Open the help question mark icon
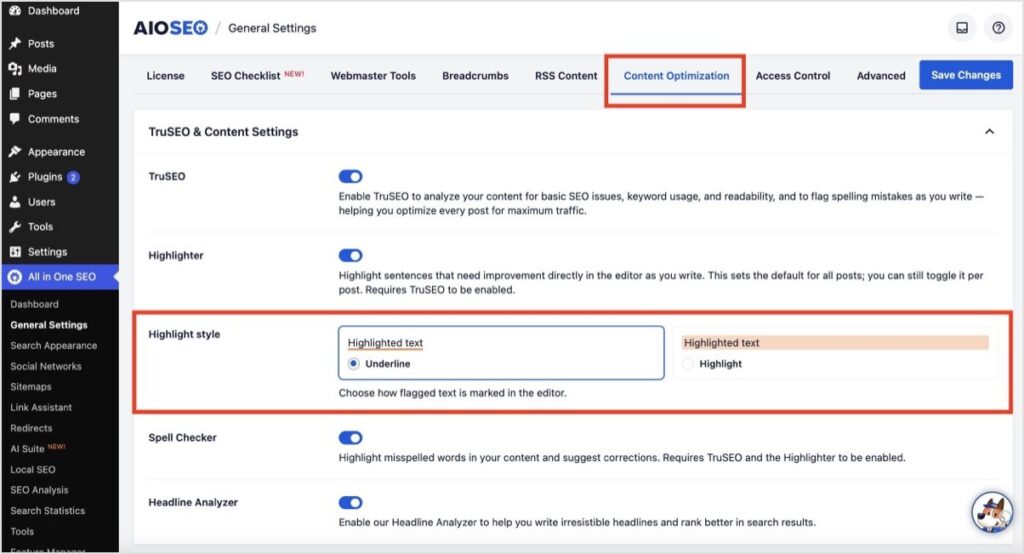This screenshot has width=1024, height=554. click(999, 27)
